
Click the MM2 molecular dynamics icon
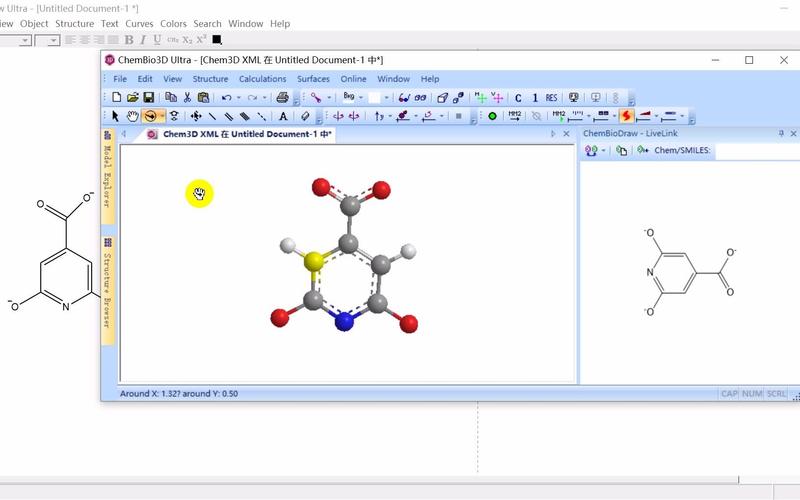point(559,116)
